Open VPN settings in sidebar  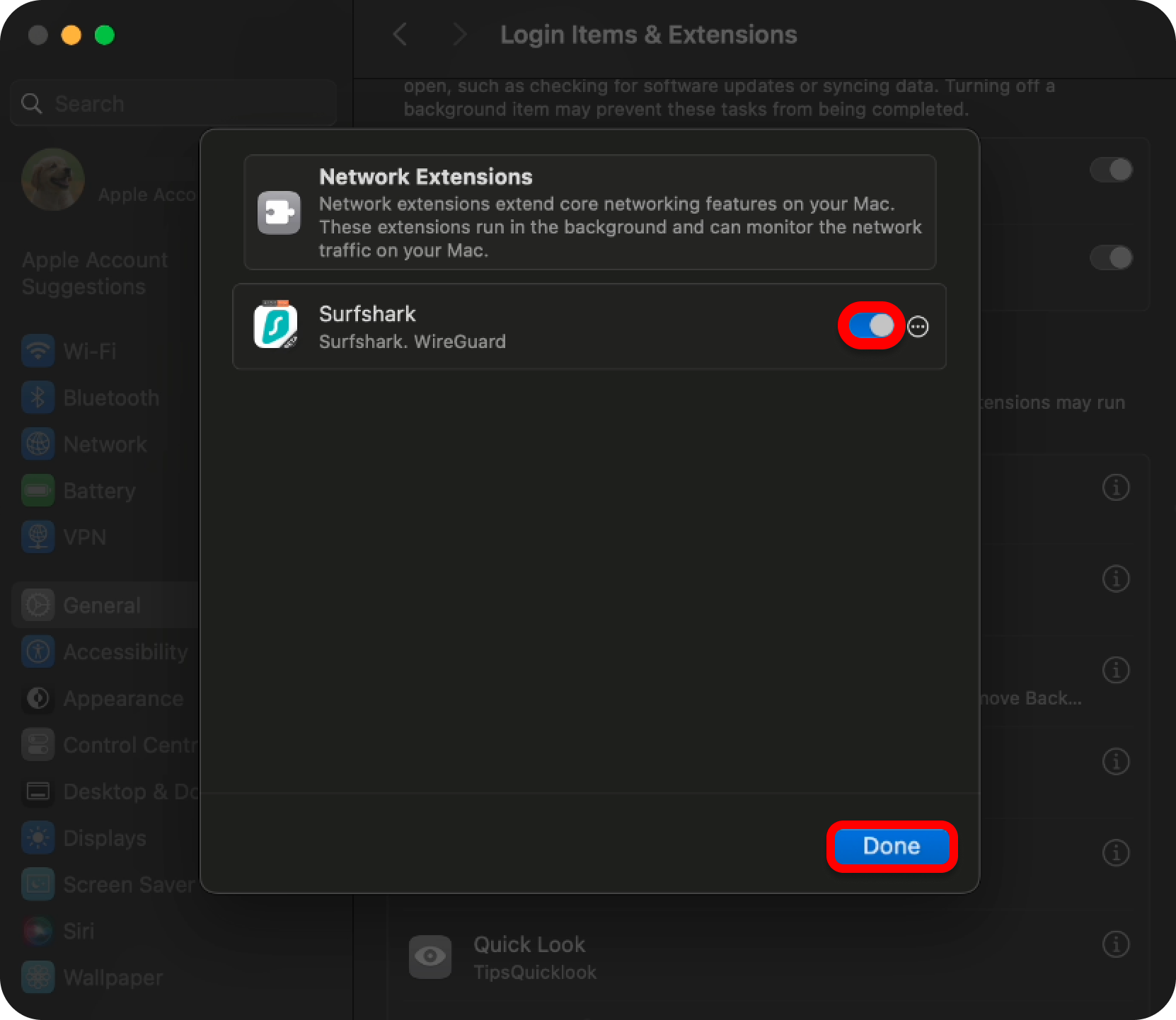click(x=84, y=538)
